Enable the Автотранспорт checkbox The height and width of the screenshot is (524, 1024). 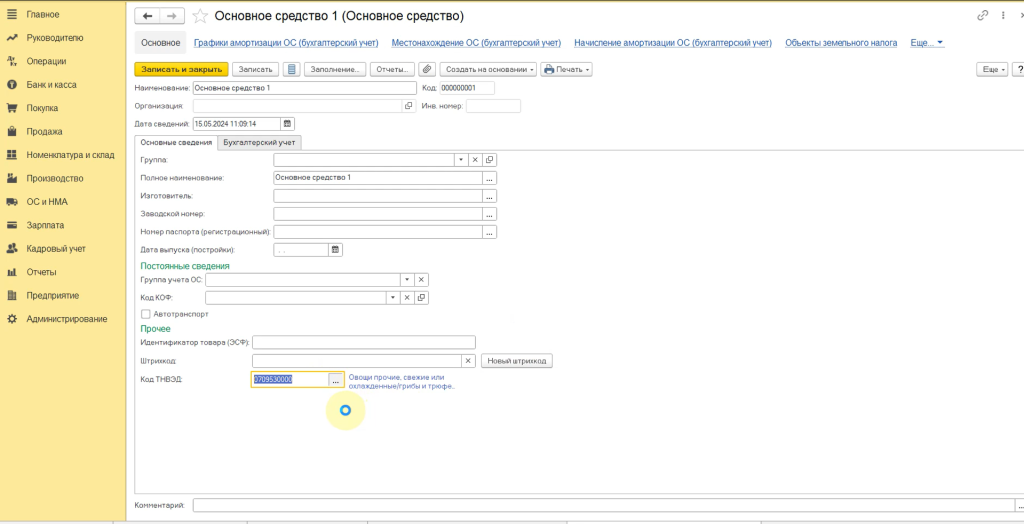pyautogui.click(x=146, y=313)
